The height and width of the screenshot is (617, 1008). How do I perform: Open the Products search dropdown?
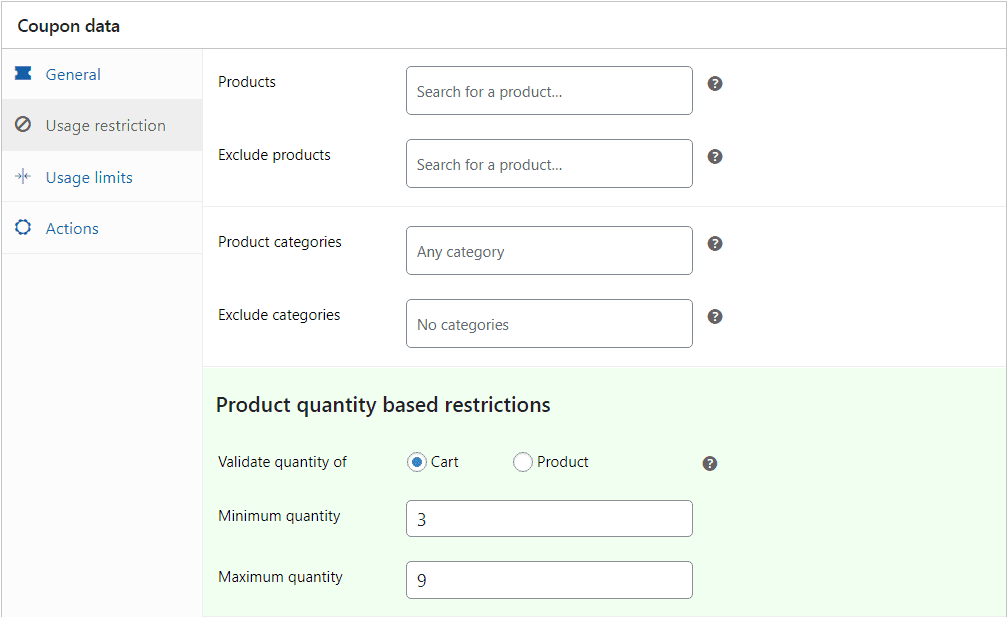point(549,91)
